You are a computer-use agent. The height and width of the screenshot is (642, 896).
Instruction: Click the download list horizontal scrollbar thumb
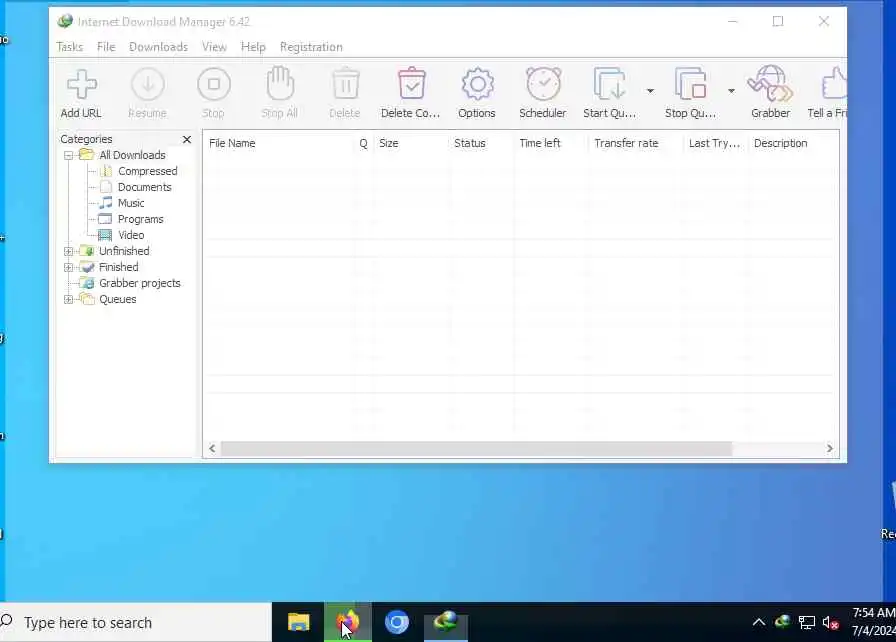click(x=477, y=449)
